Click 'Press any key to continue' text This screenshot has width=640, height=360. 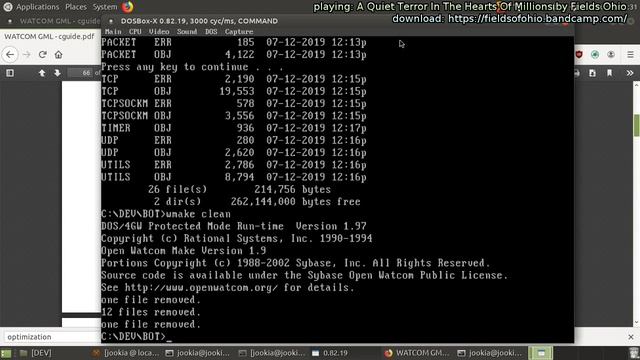175,67
